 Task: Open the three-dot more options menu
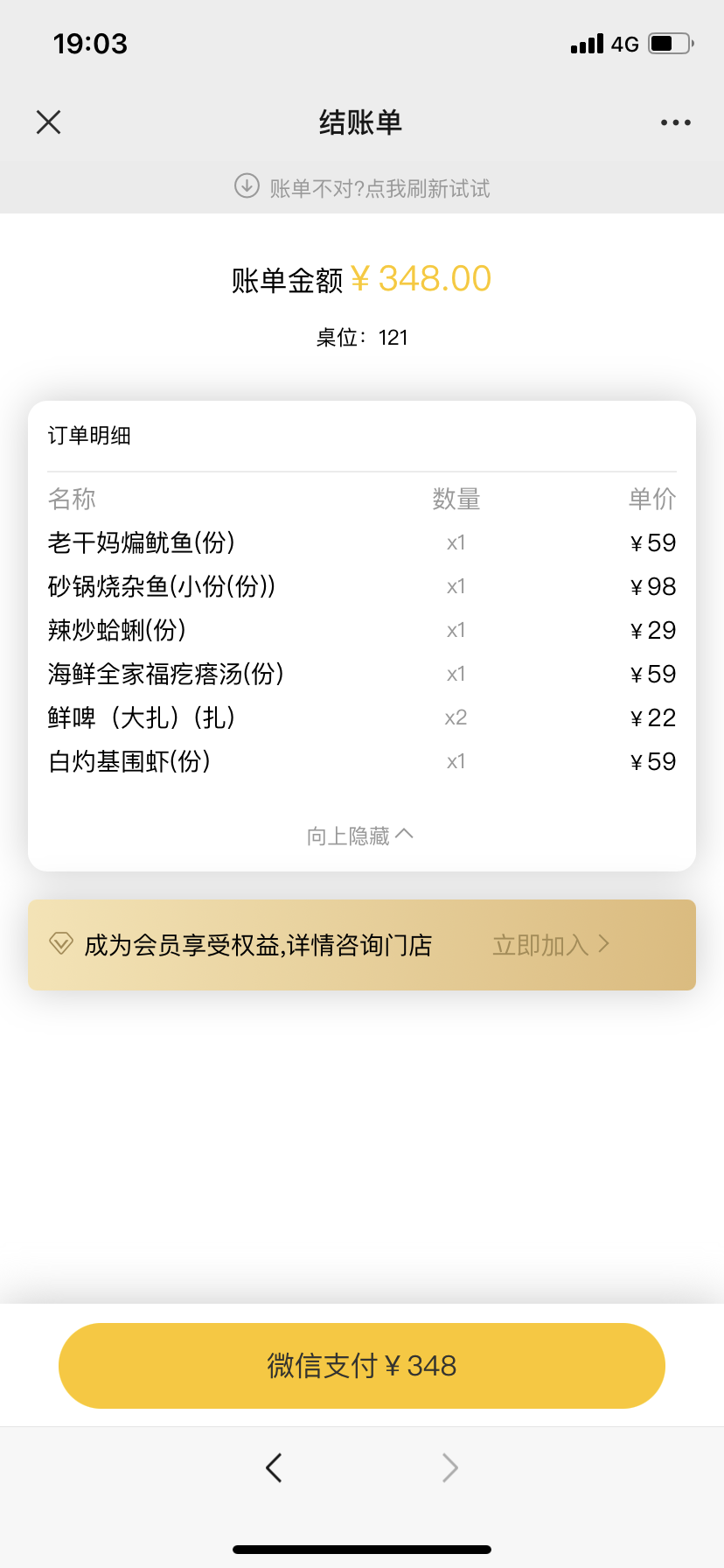pos(676,122)
